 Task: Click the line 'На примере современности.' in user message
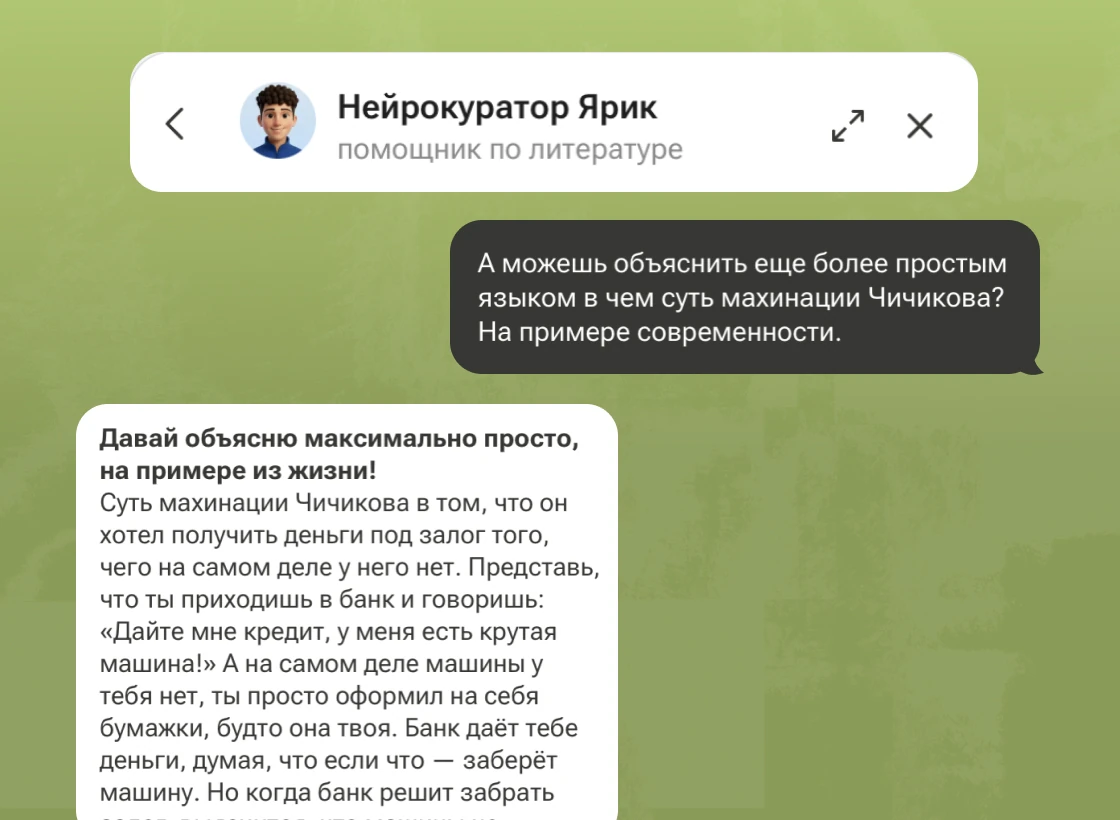[x=659, y=331]
